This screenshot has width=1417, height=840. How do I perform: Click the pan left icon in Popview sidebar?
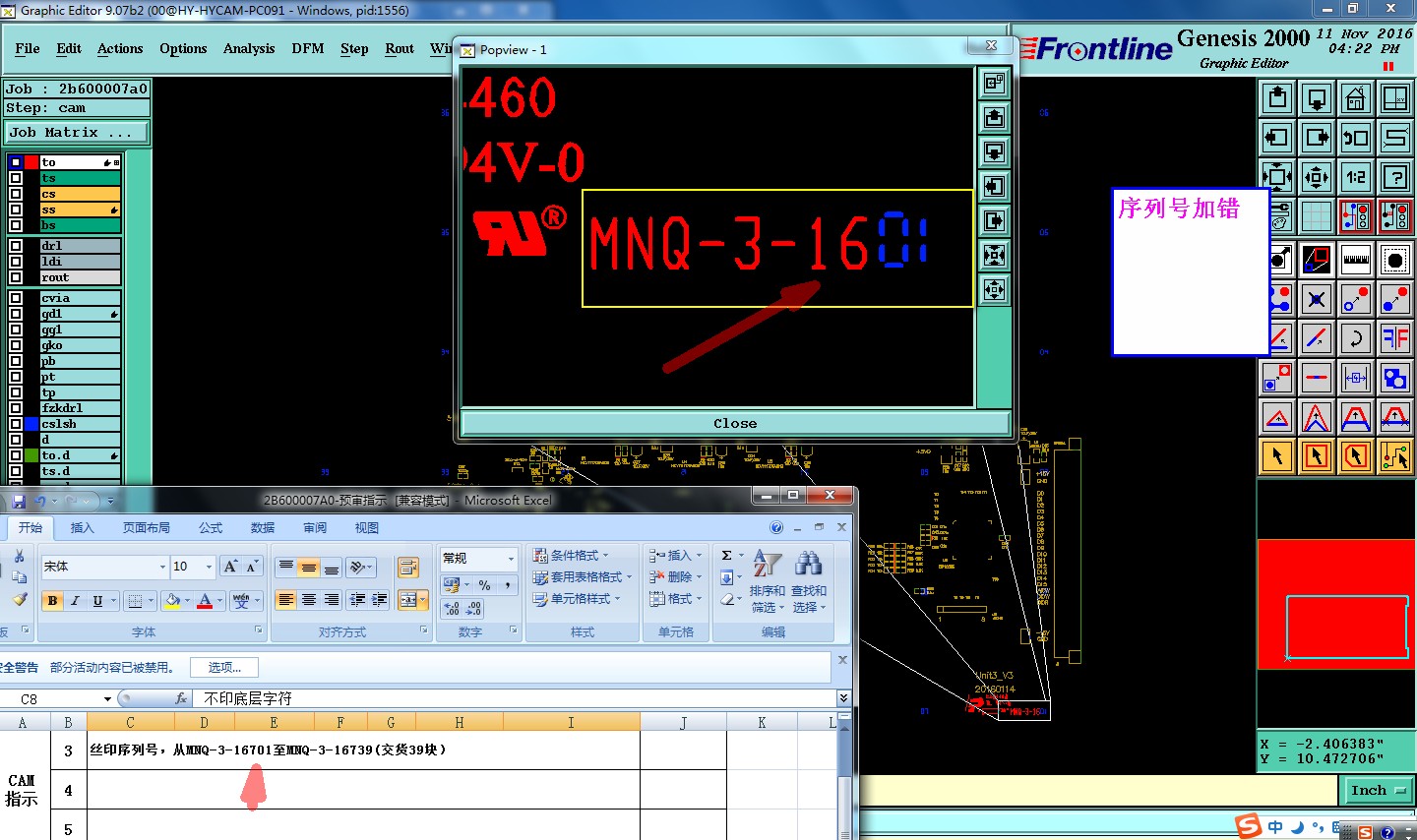pos(995,186)
